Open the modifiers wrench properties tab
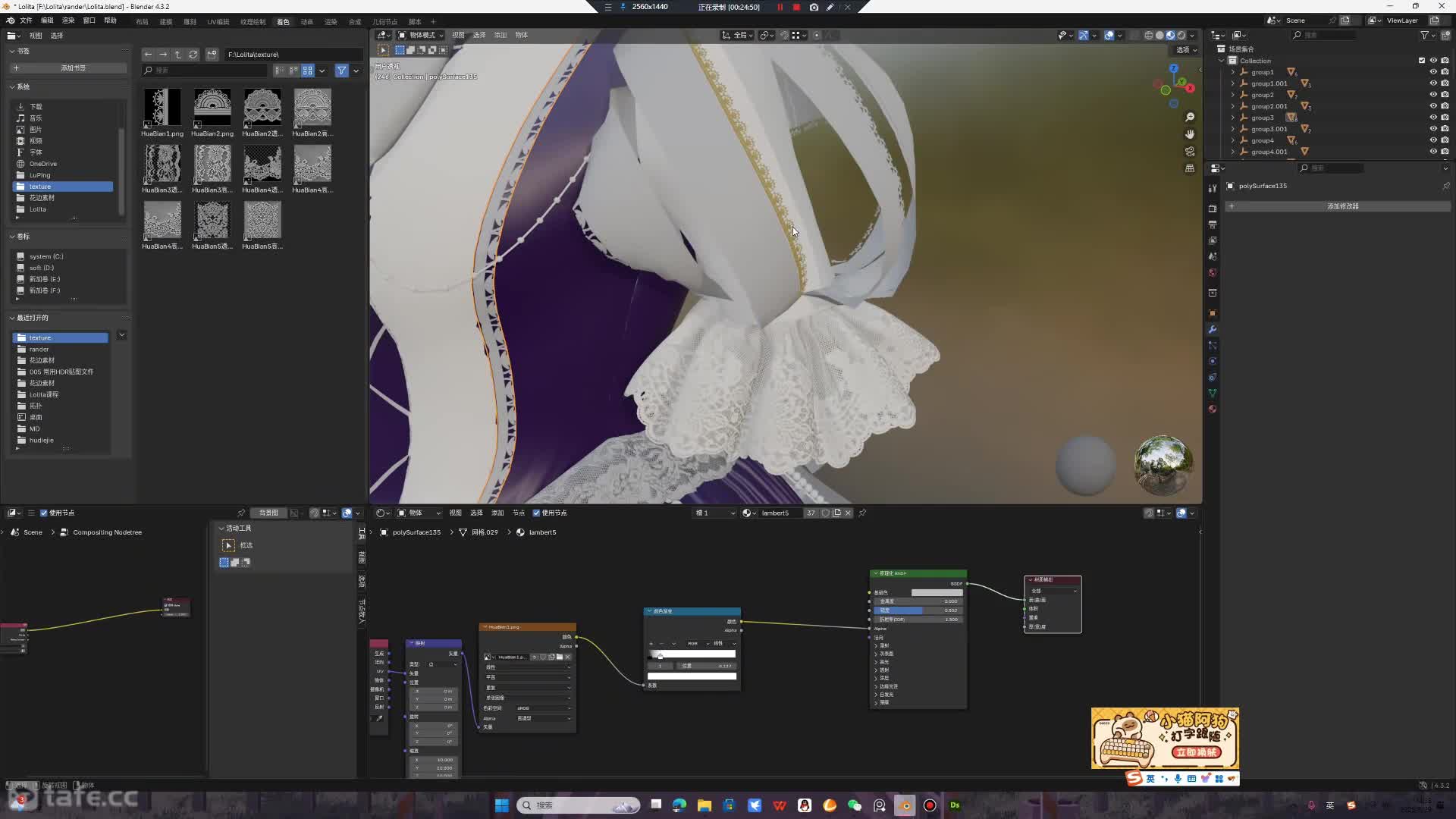Screen dimensions: 1456x819 pyautogui.click(x=1213, y=330)
